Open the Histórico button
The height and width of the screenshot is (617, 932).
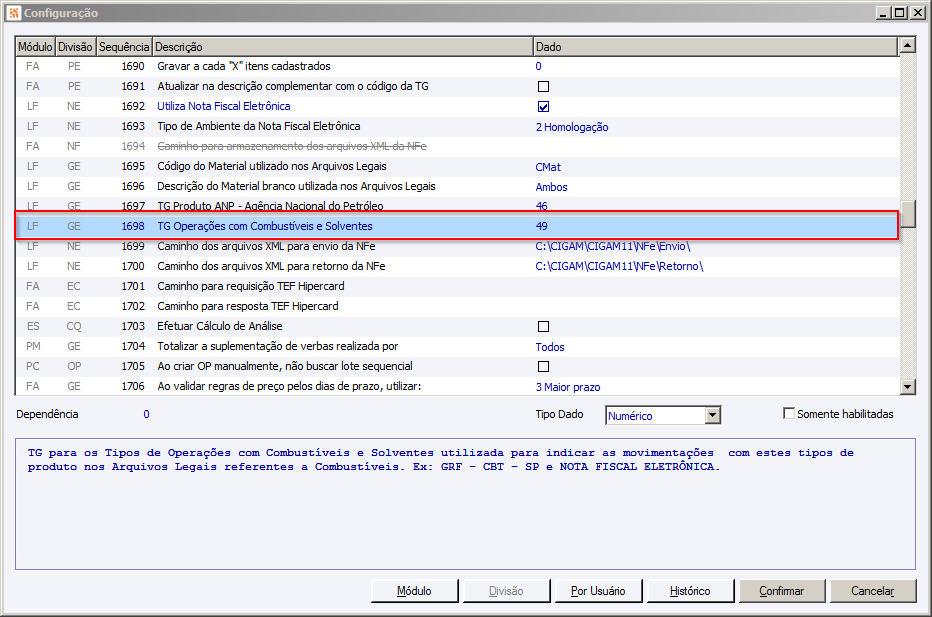coord(690,591)
